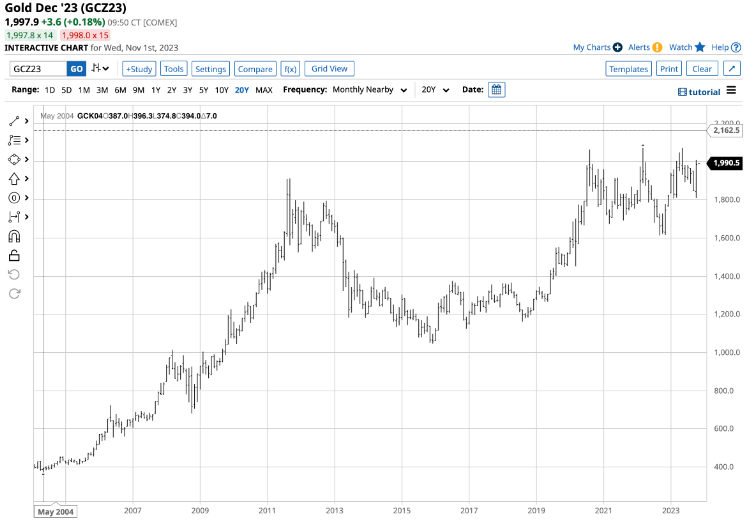751x520 pixels.
Task: Click the redo arrow icon
Action: 14,294
